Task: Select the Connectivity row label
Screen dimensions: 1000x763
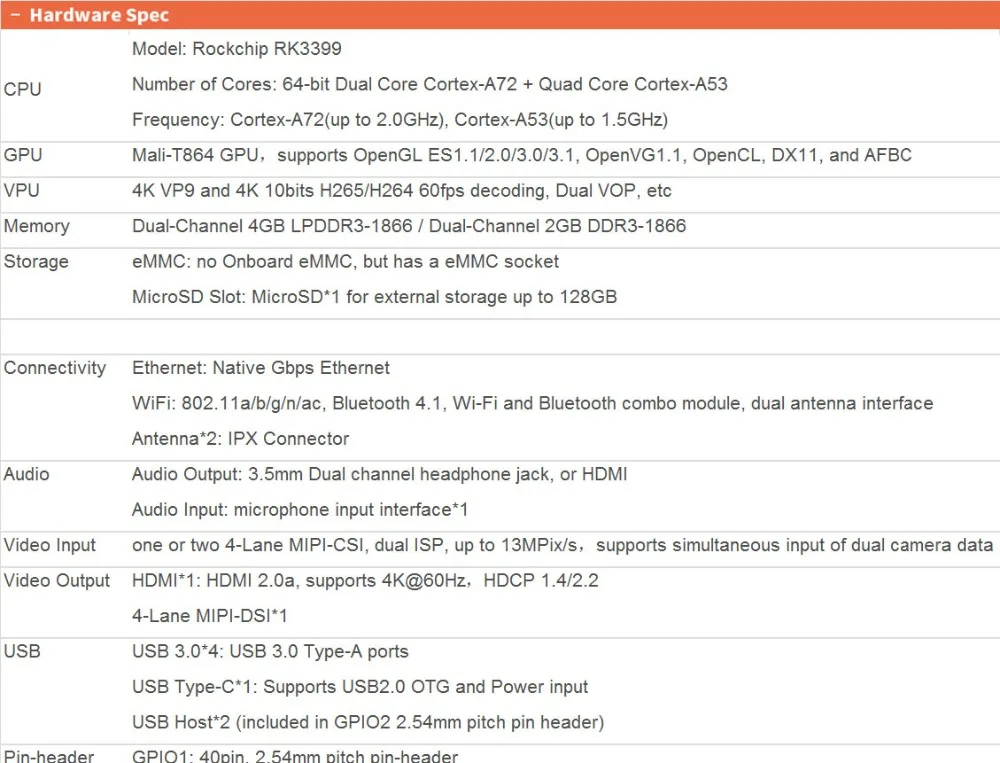Action: [x=55, y=368]
